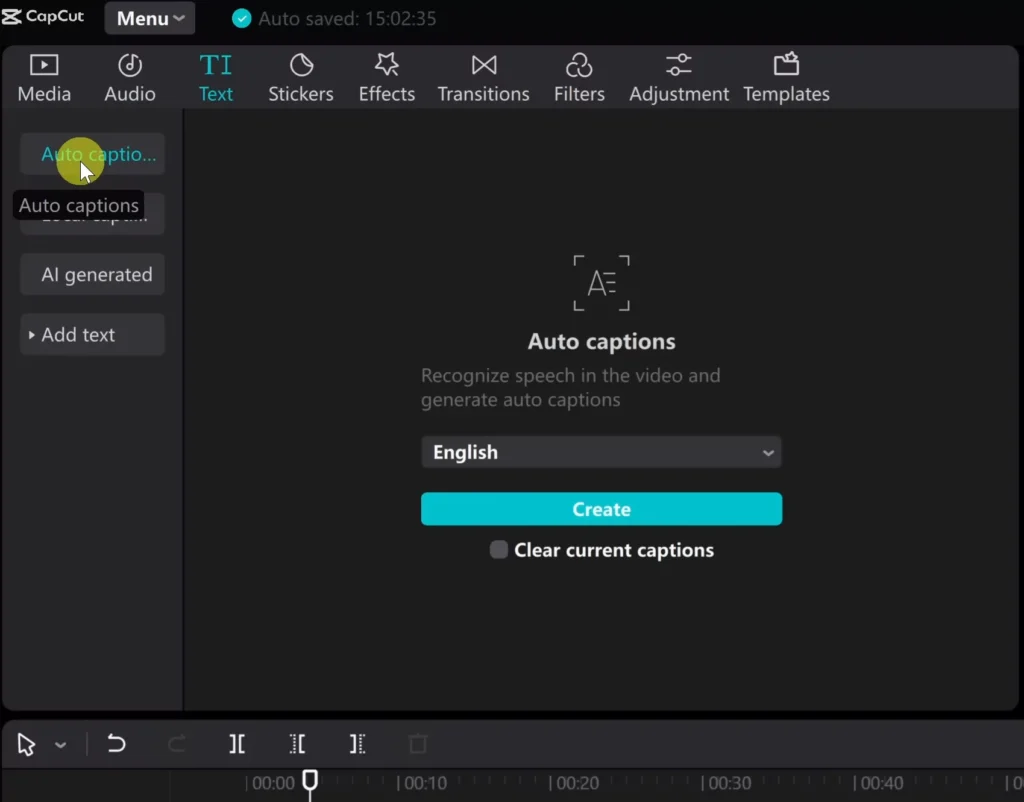Click the auto saved checkmark icon
Image resolution: width=1024 pixels, height=802 pixels.
242,18
